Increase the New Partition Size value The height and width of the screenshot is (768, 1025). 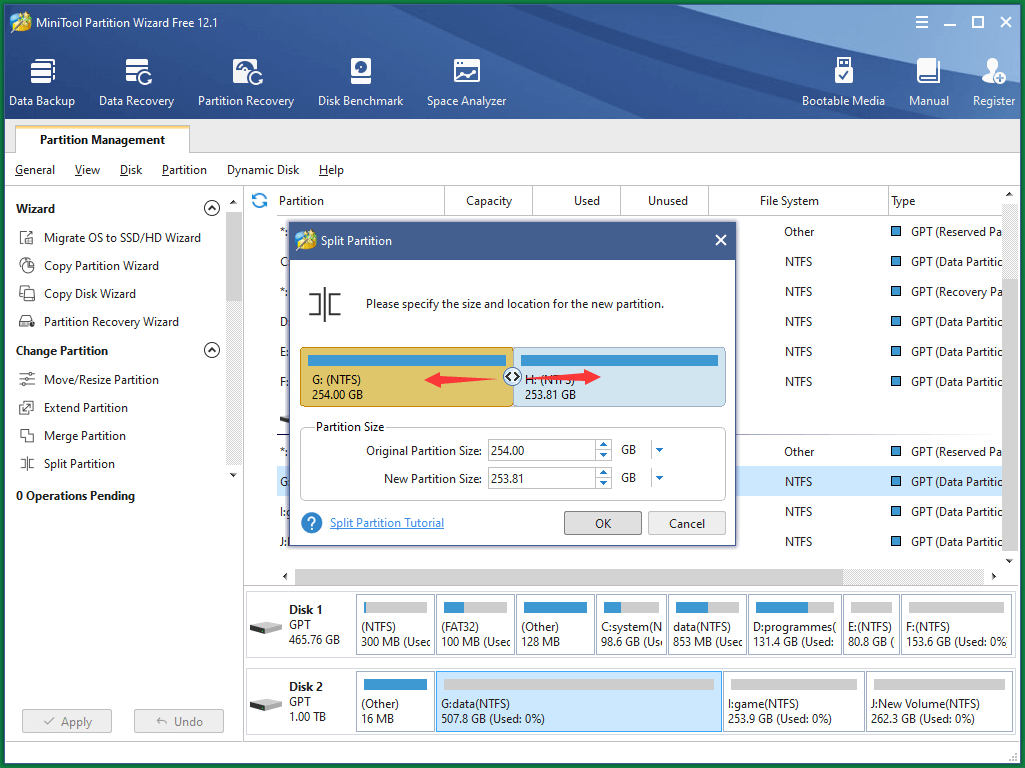pos(603,473)
